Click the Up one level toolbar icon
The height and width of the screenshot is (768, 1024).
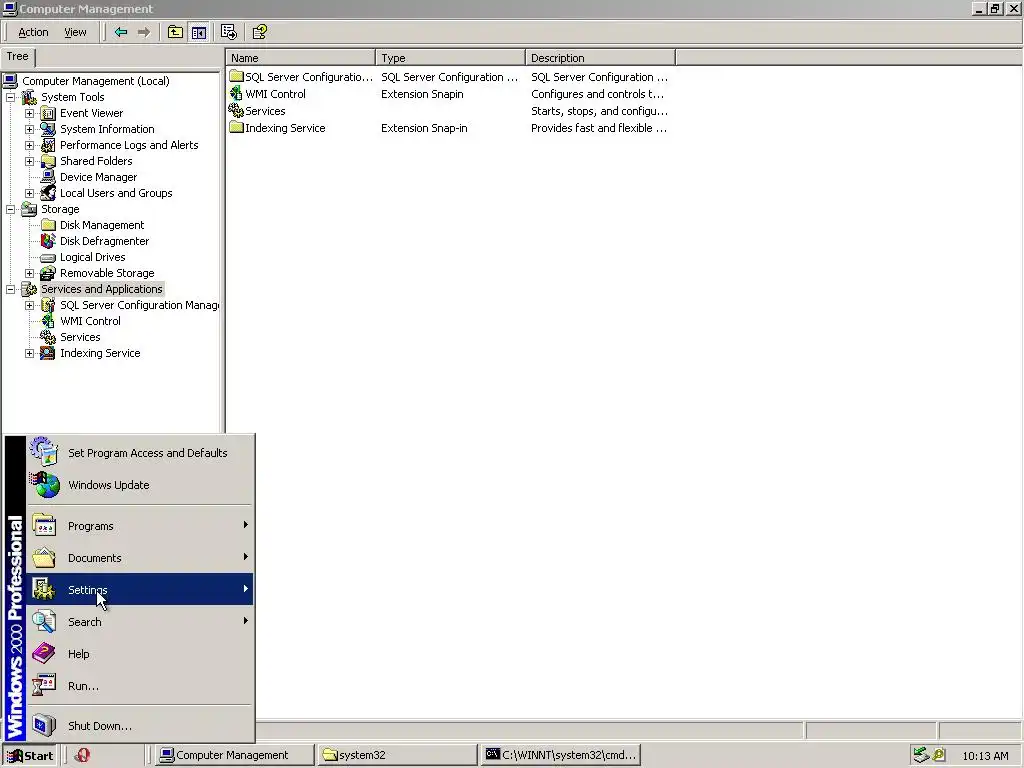pyautogui.click(x=175, y=32)
